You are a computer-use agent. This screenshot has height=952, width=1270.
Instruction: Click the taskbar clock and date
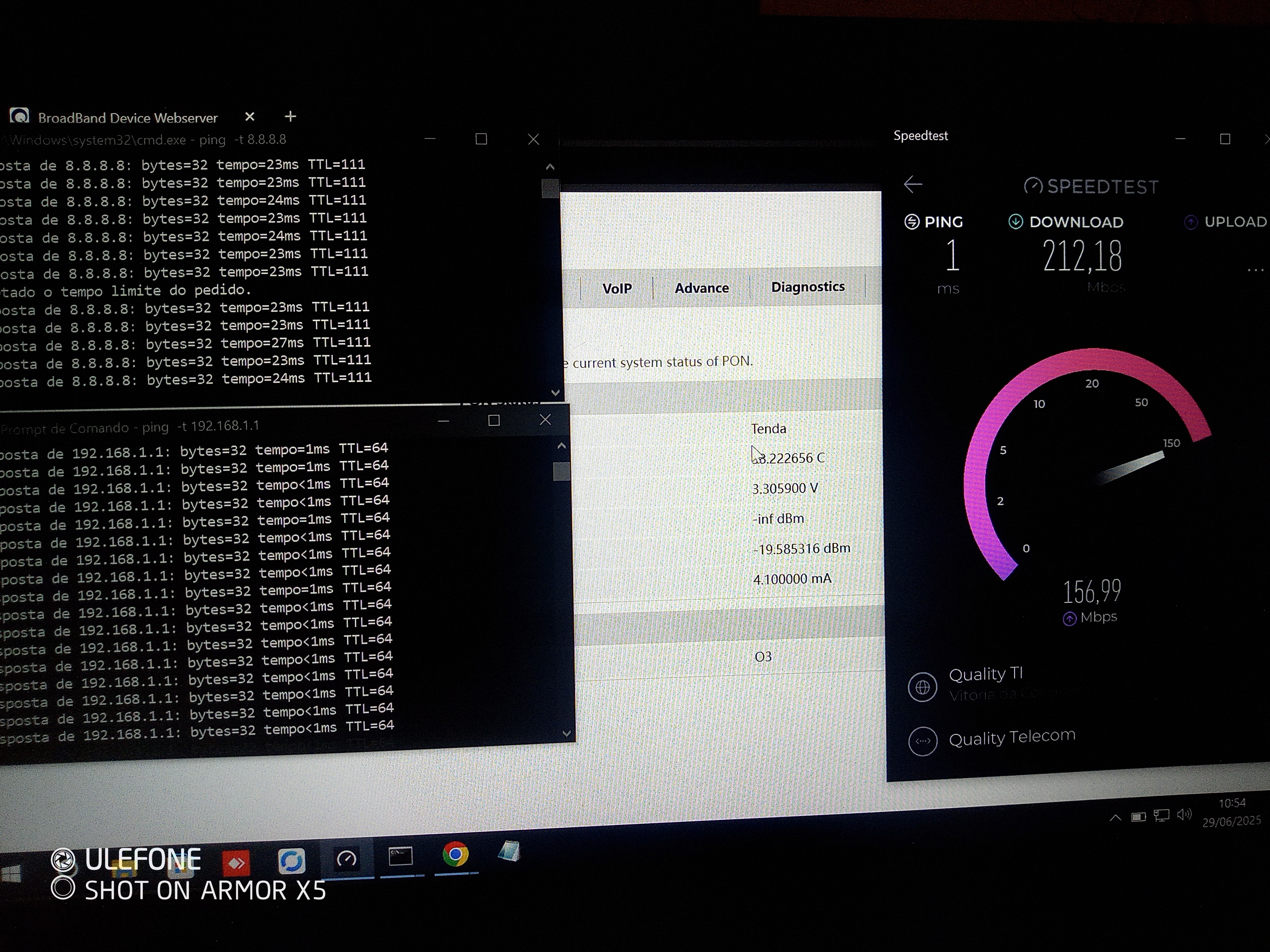click(1232, 812)
